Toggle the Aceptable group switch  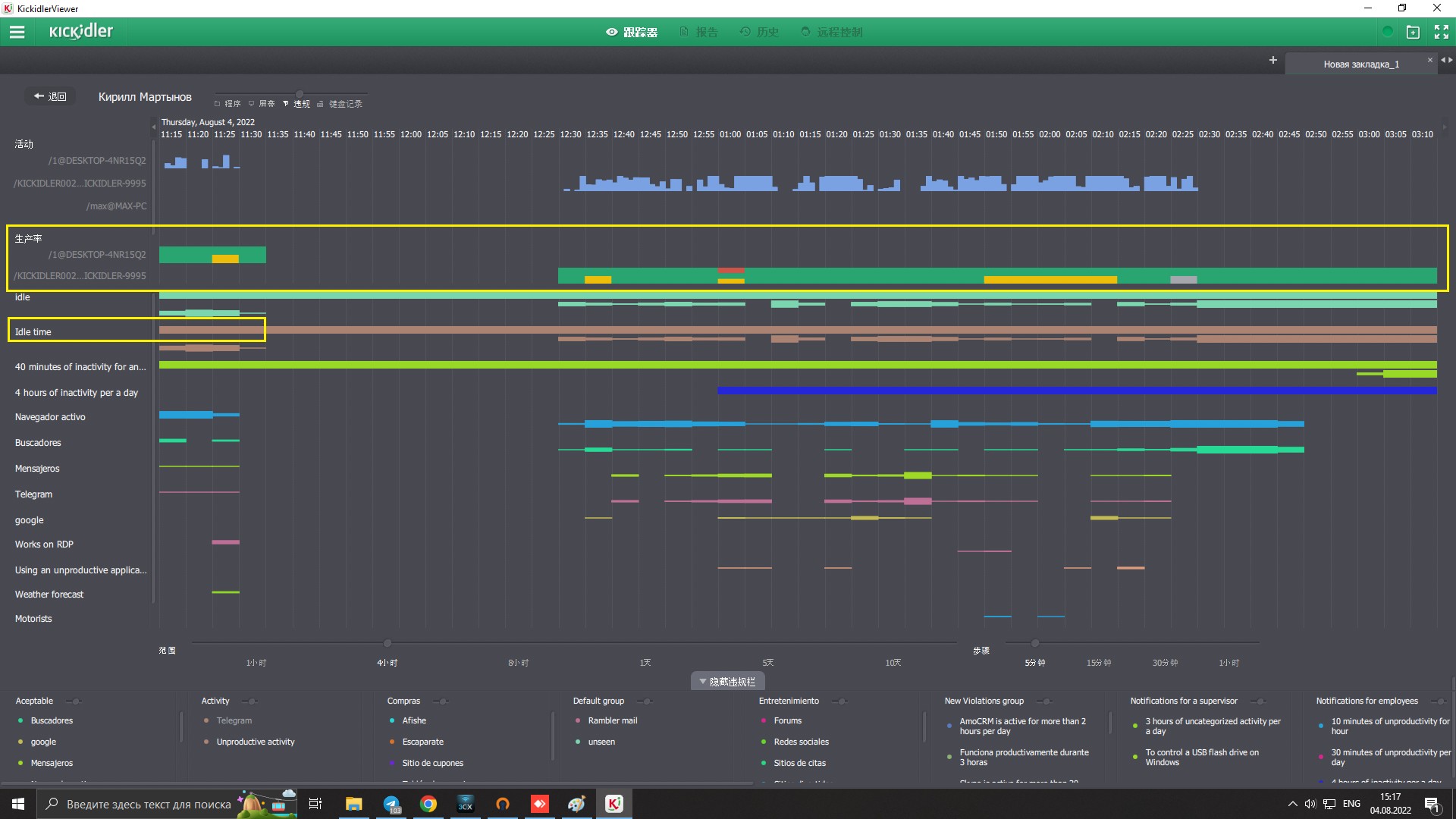coord(73,701)
